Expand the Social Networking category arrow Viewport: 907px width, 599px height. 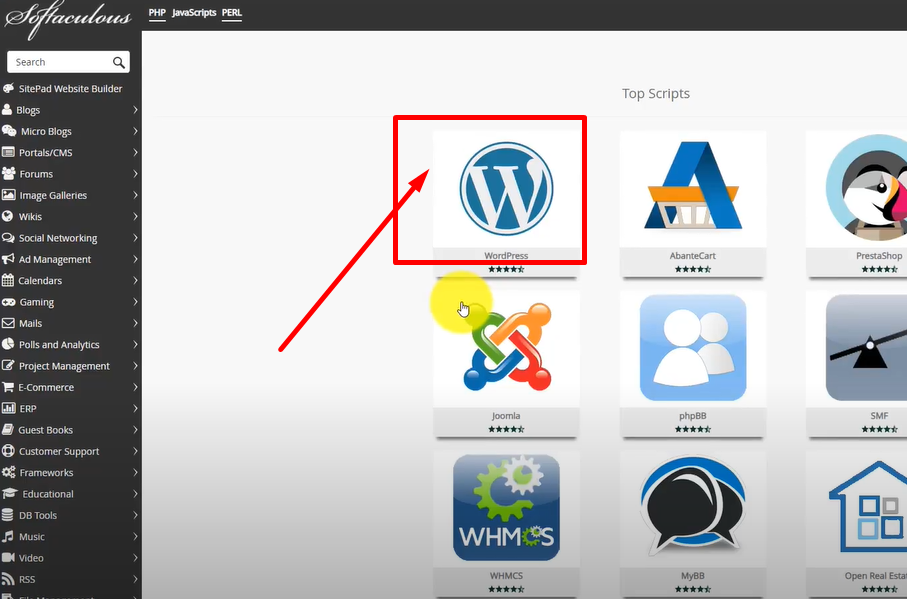(x=135, y=238)
